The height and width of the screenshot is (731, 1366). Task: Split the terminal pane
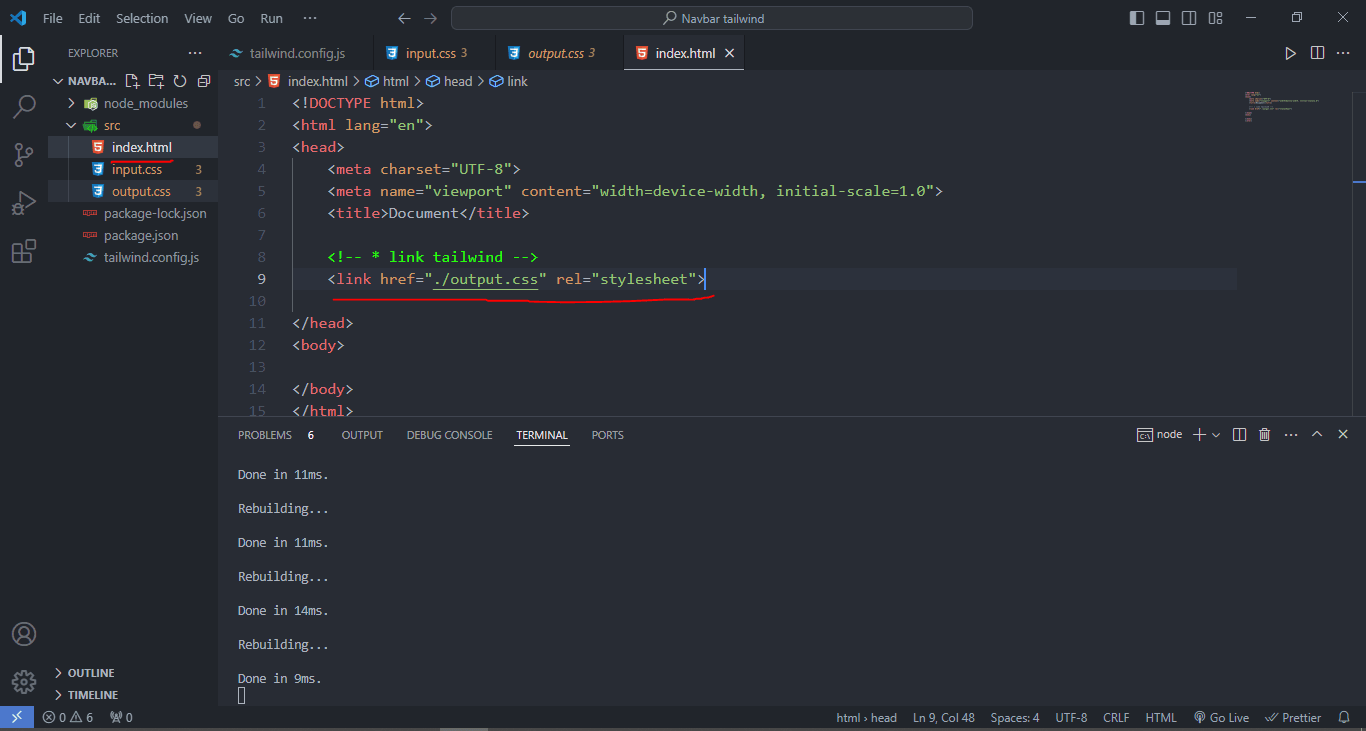(1239, 434)
